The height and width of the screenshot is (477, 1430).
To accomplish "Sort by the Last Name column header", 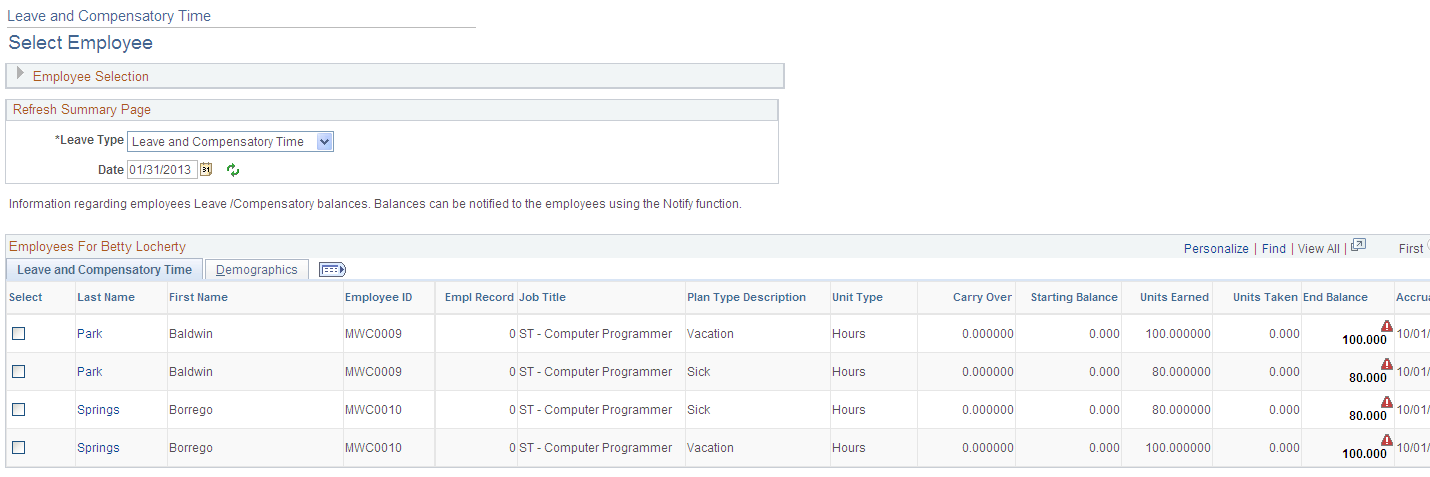I will (x=106, y=297).
